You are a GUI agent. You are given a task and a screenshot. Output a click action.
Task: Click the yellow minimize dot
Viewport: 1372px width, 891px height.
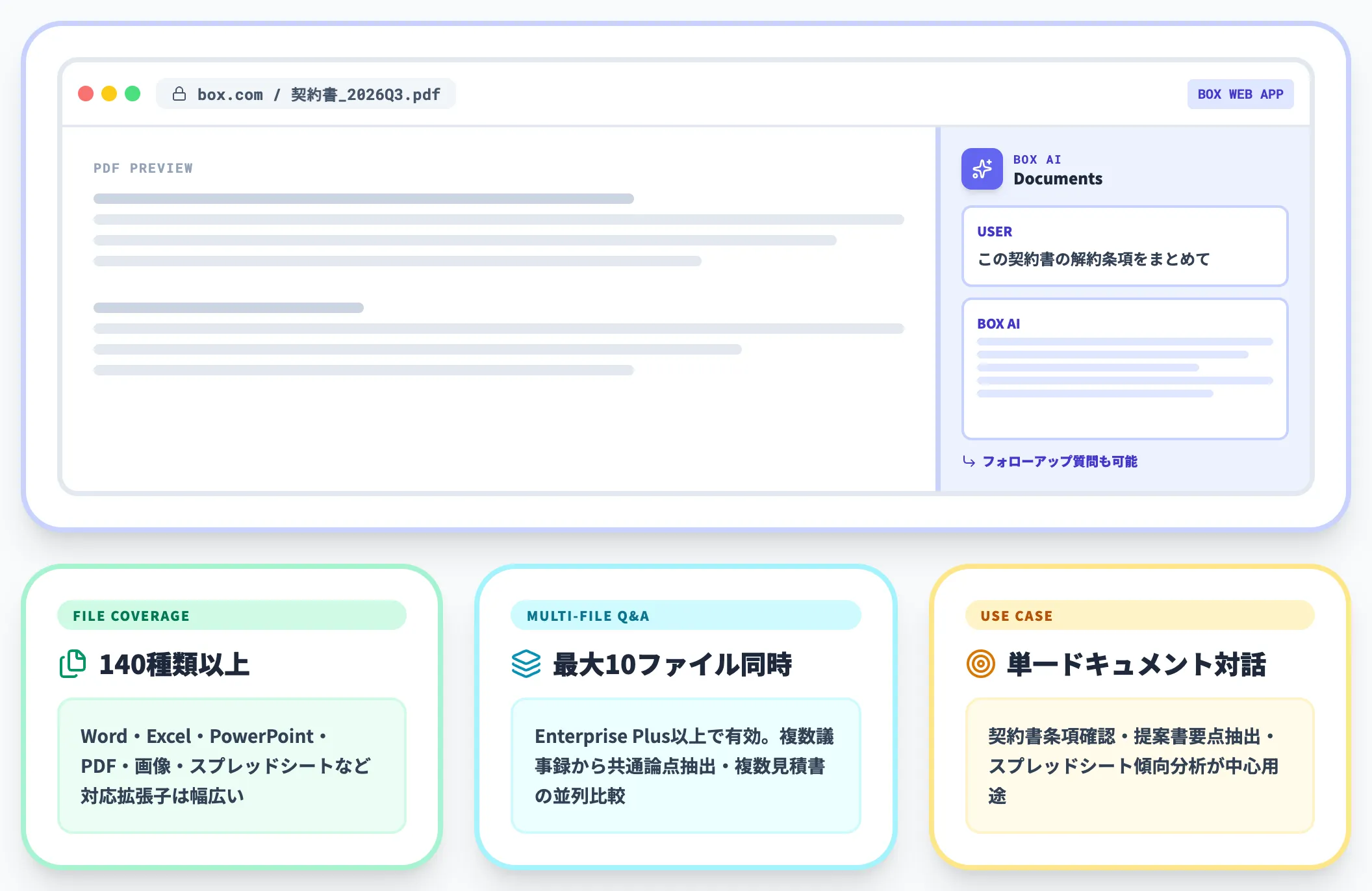(109, 94)
